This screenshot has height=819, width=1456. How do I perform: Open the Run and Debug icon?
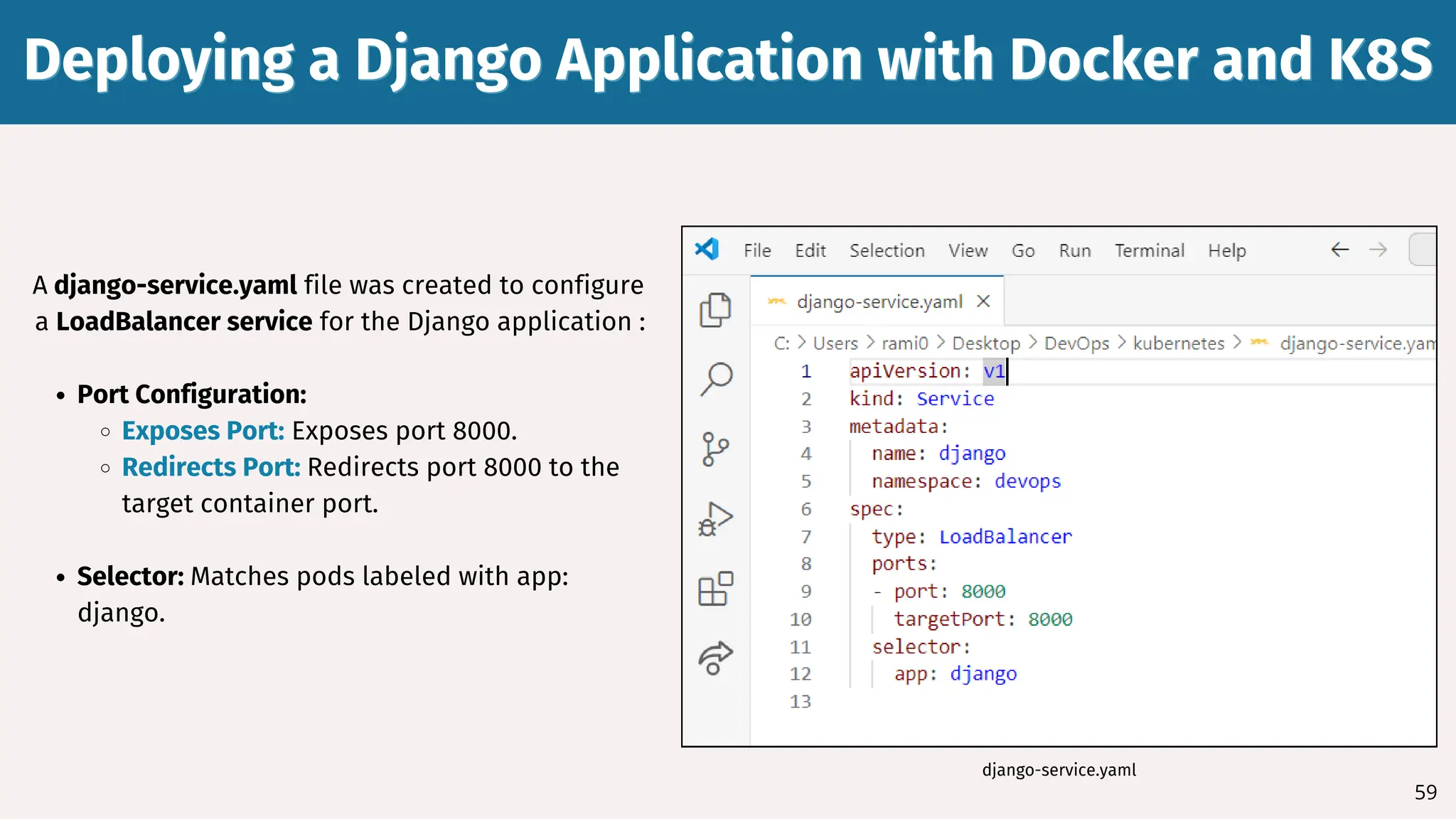715,519
